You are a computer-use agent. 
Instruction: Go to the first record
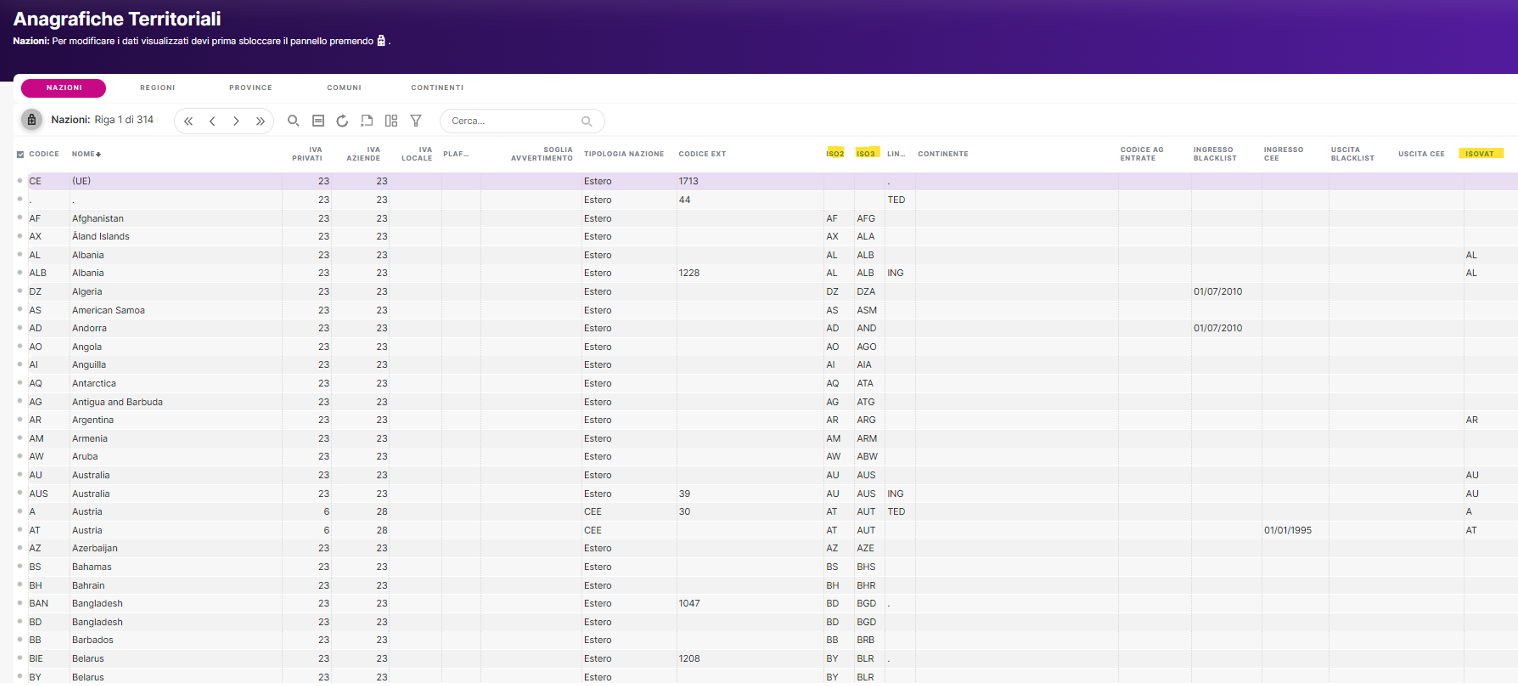coord(188,121)
